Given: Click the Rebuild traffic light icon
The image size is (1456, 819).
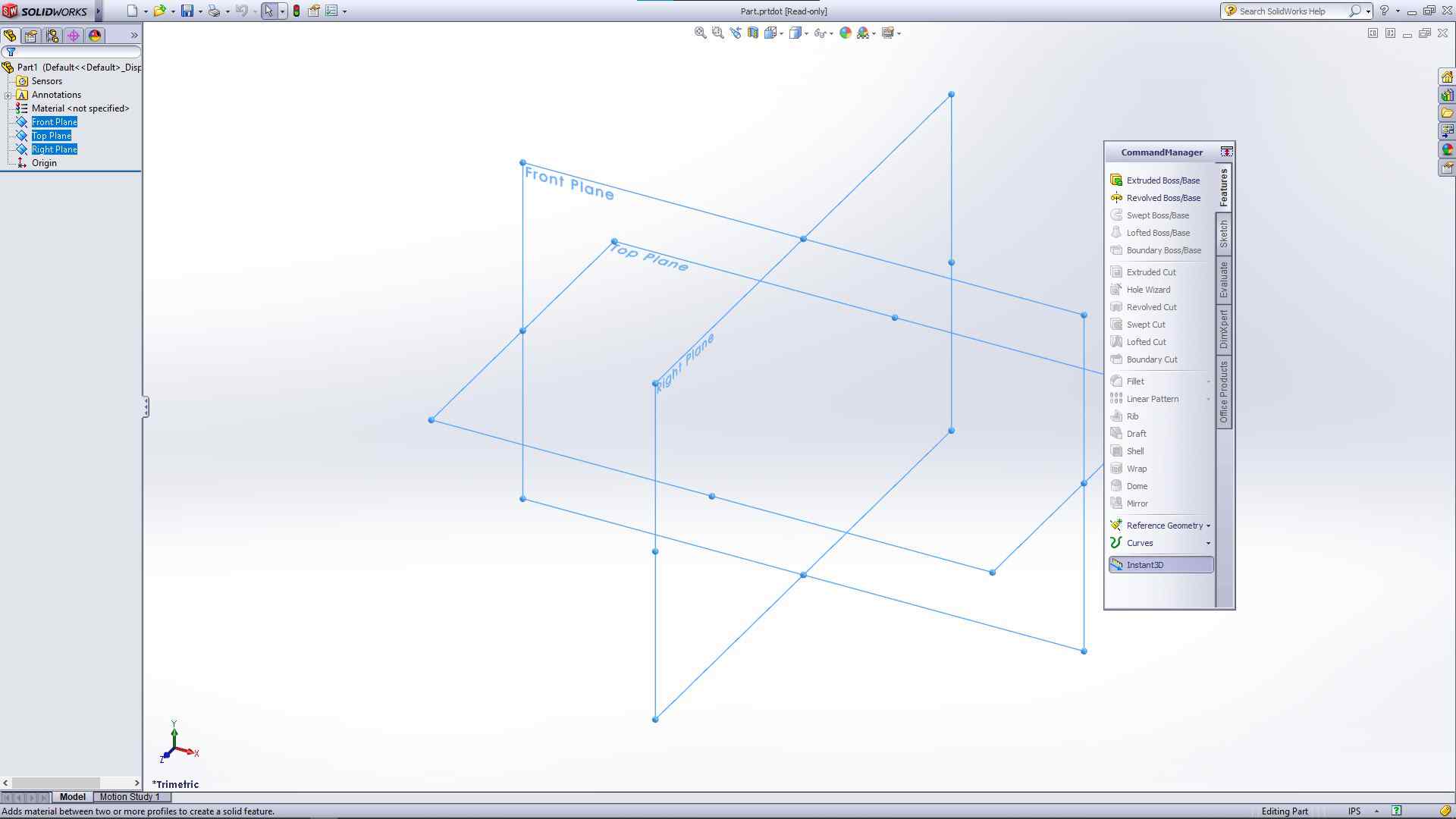Looking at the screenshot, I should point(297,11).
